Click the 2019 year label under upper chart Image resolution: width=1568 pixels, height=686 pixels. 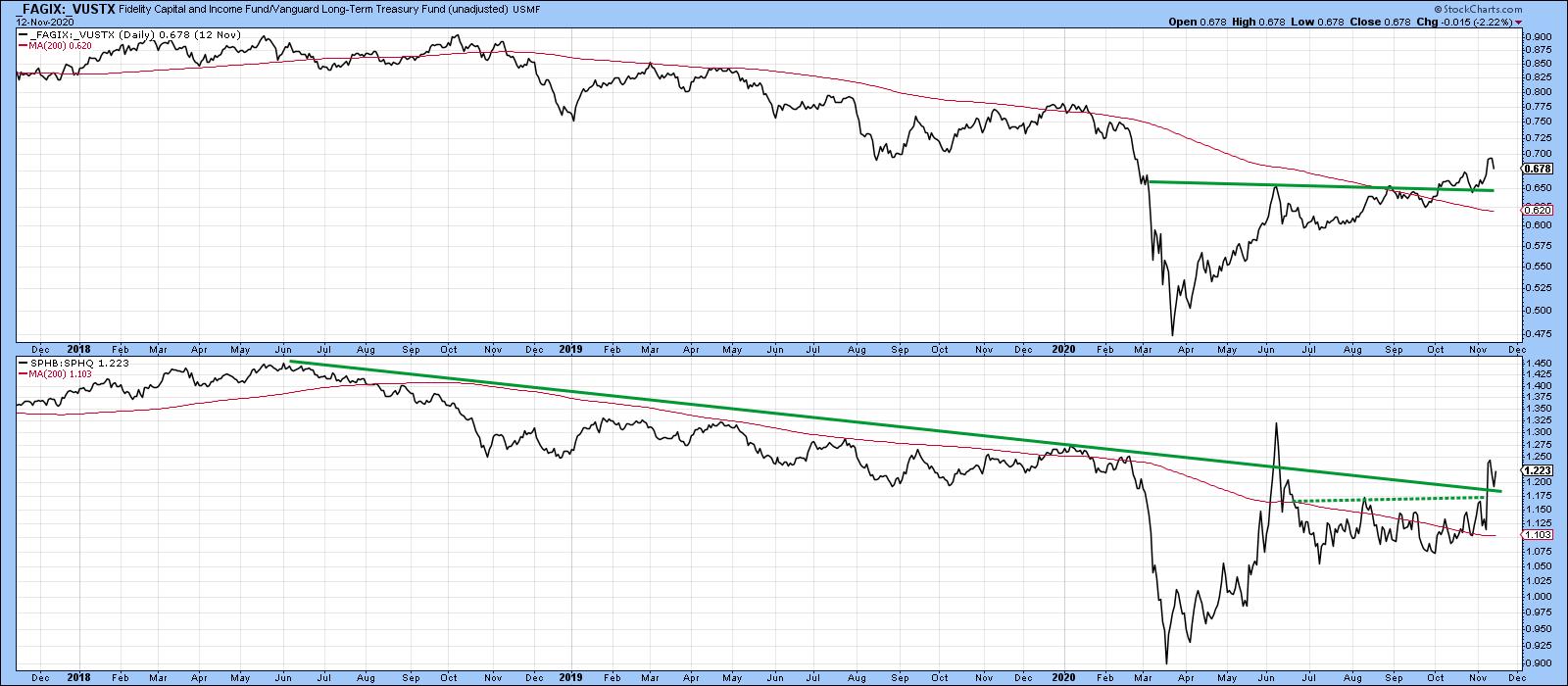point(568,349)
